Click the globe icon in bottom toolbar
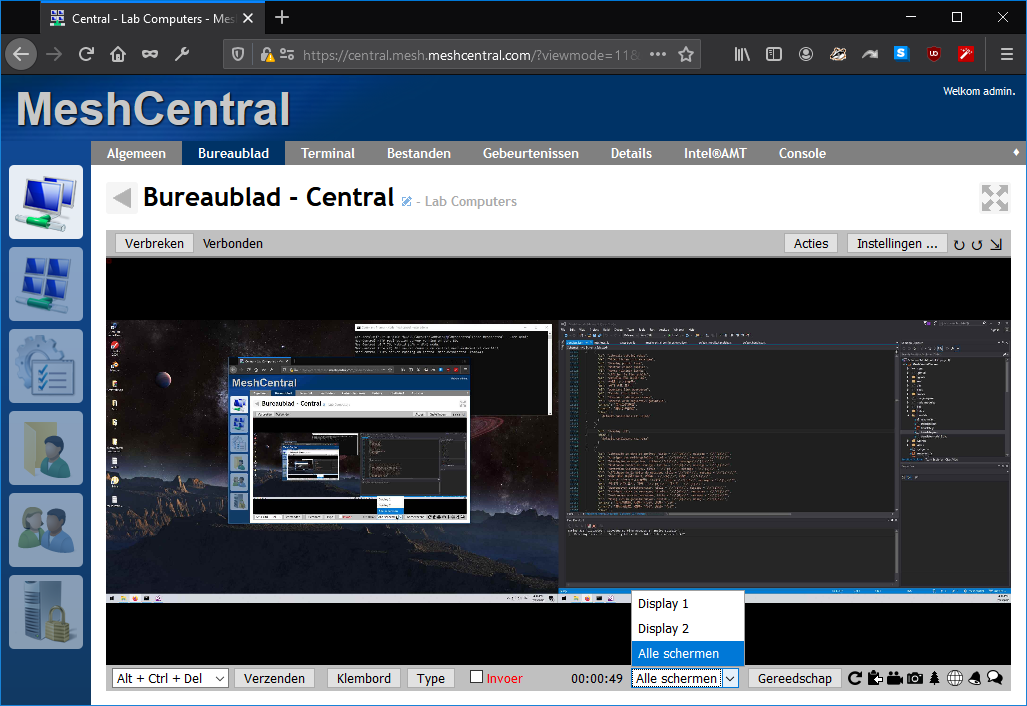The image size is (1027, 706). click(x=955, y=678)
